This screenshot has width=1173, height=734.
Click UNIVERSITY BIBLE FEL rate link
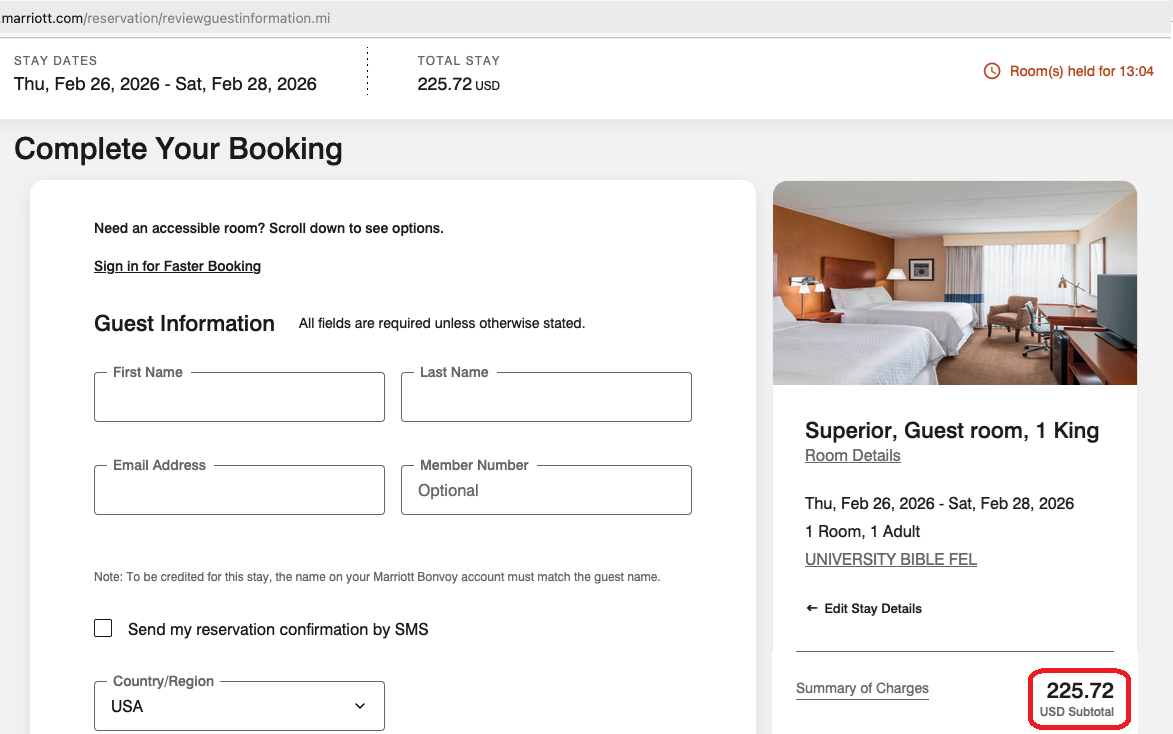click(x=890, y=559)
